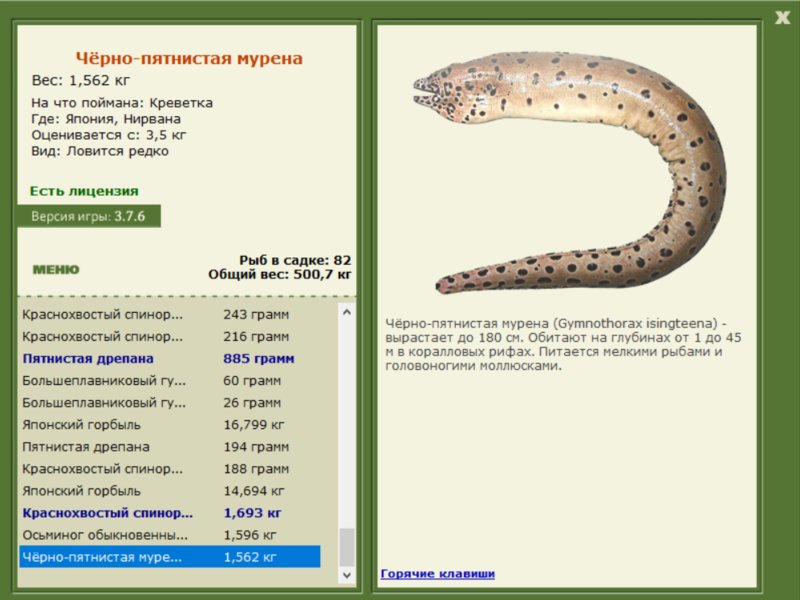Select Японский горбыль 14,694 кг row

click(x=170, y=491)
